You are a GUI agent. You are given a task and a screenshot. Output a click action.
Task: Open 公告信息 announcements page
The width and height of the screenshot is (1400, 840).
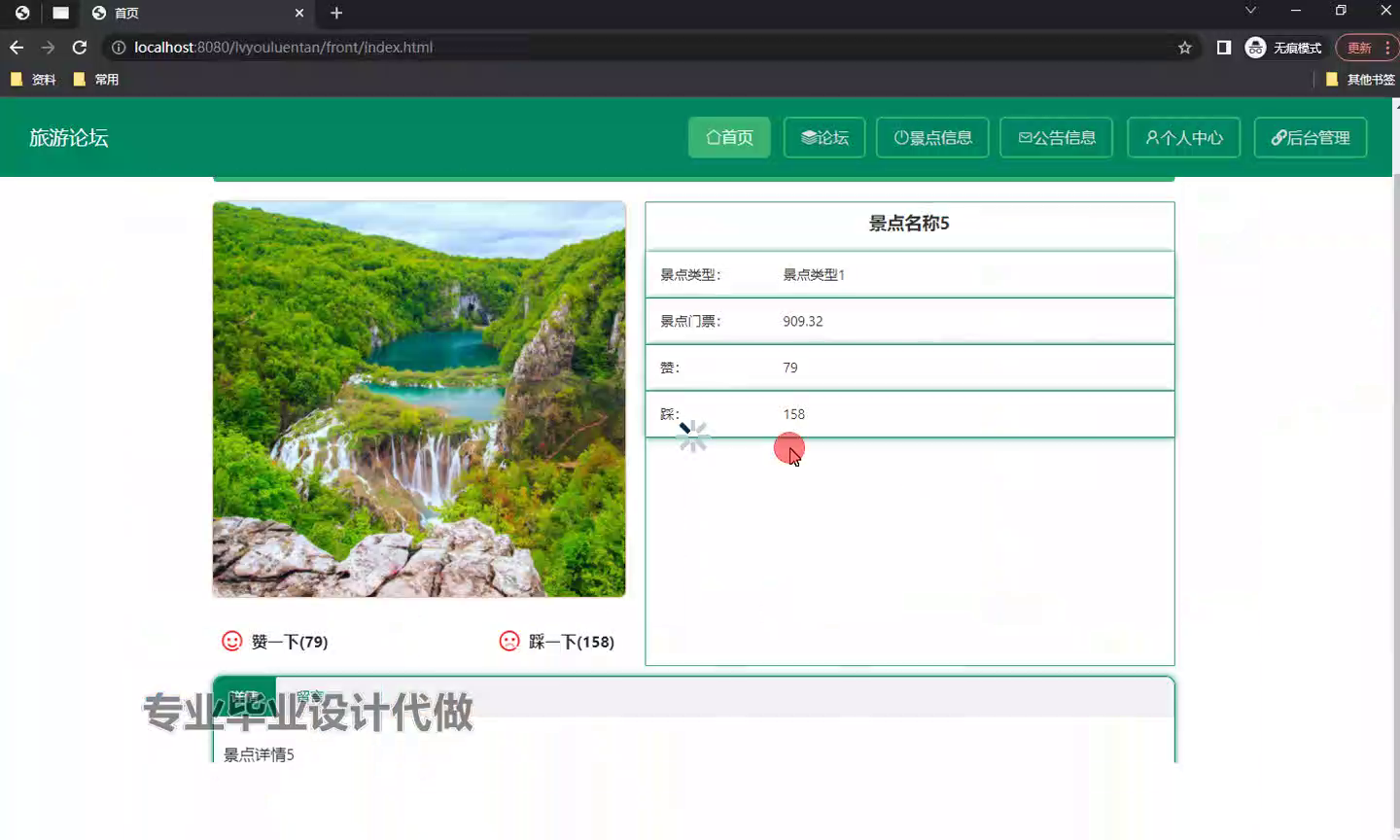1056,137
